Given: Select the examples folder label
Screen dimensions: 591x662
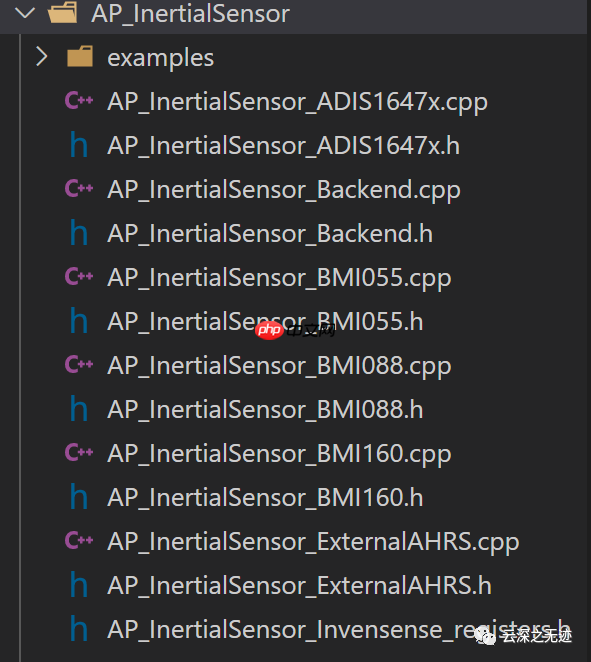Looking at the screenshot, I should point(160,58).
